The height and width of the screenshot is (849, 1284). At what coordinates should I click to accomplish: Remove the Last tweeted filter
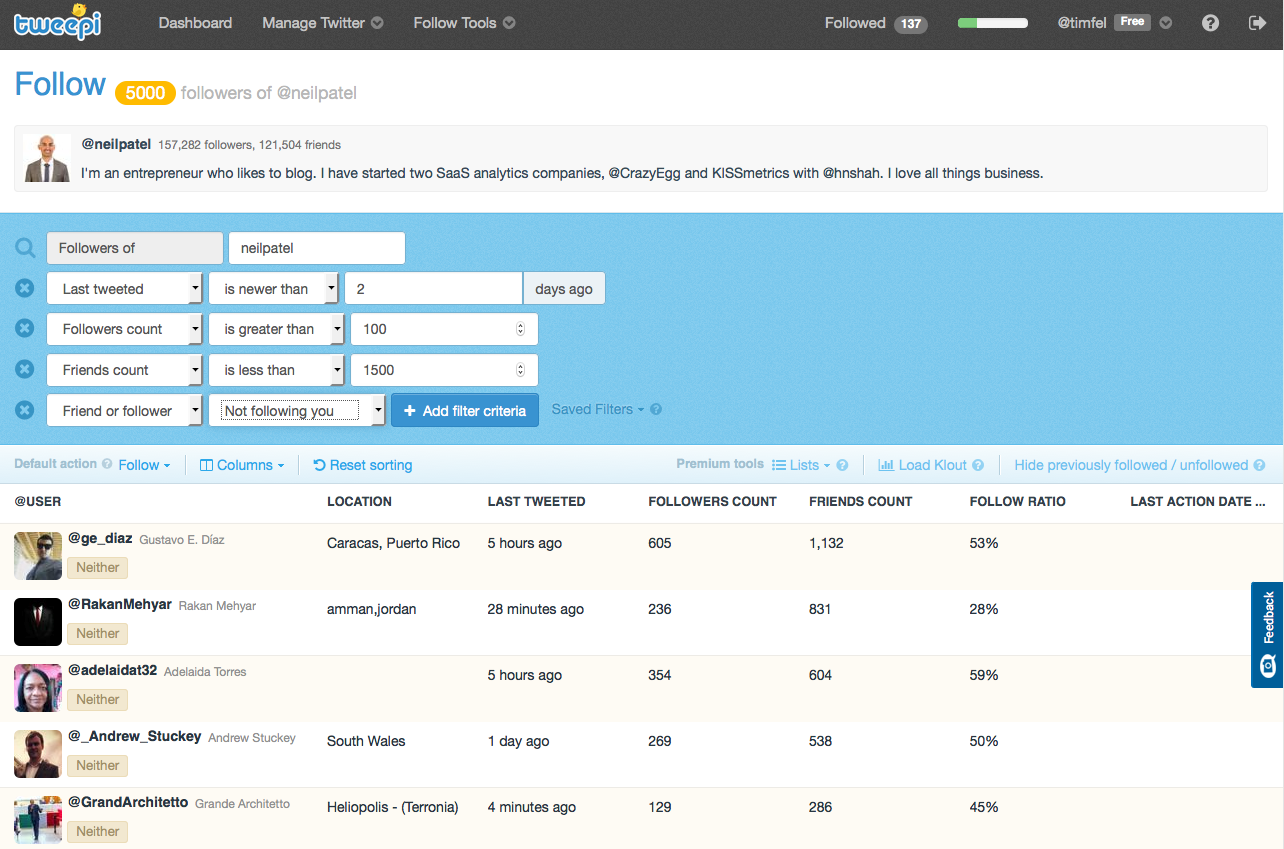(x=25, y=288)
